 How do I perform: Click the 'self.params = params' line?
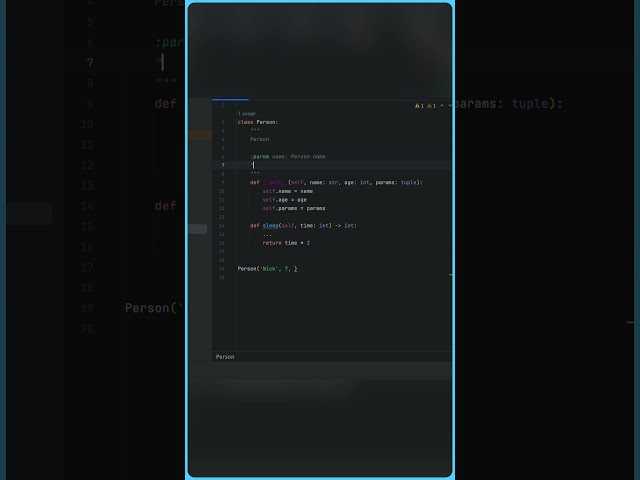[x=294, y=208]
